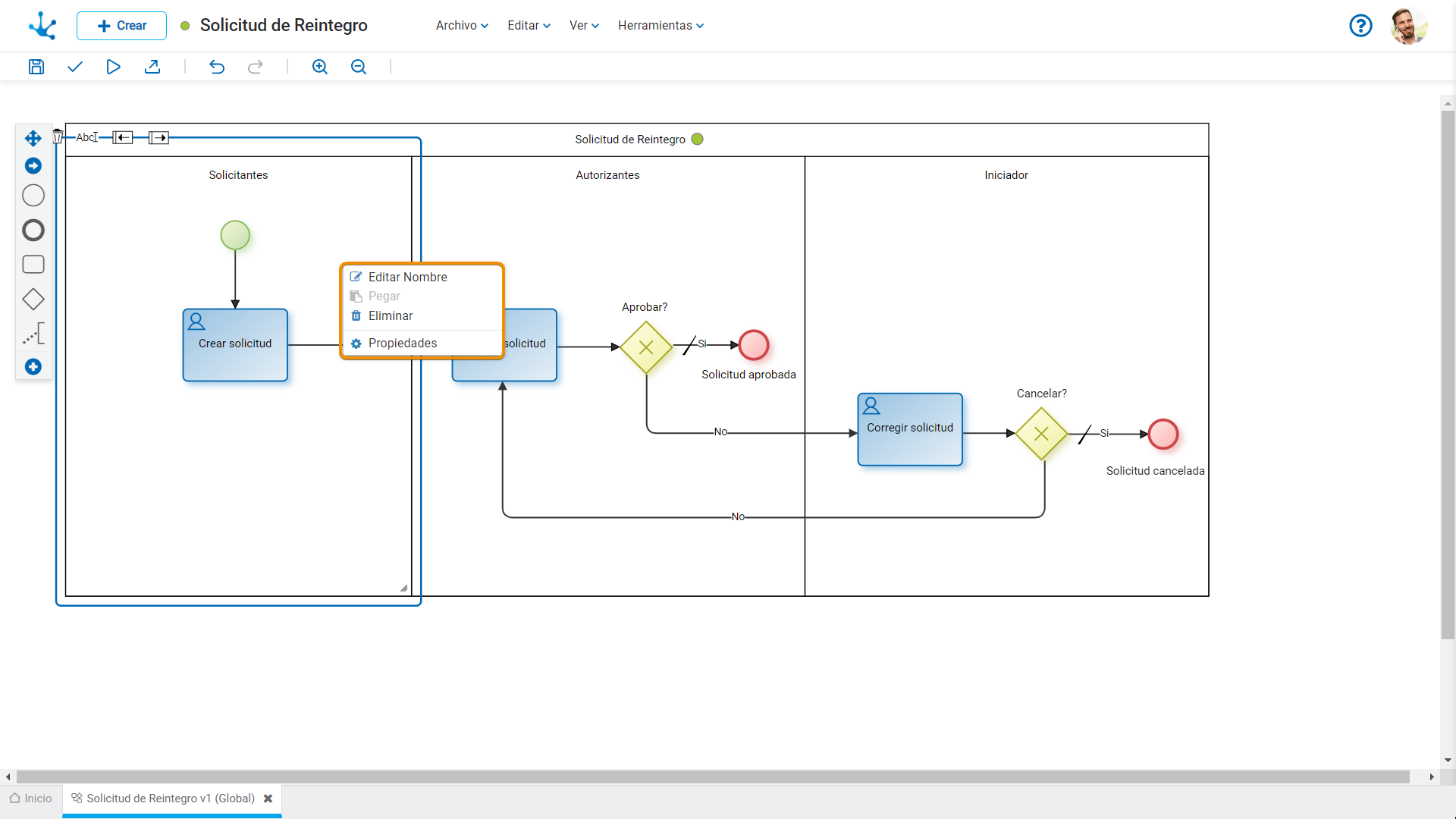Switch to the Inicio tab
Image resolution: width=1456 pixels, height=819 pixels.
coord(31,799)
